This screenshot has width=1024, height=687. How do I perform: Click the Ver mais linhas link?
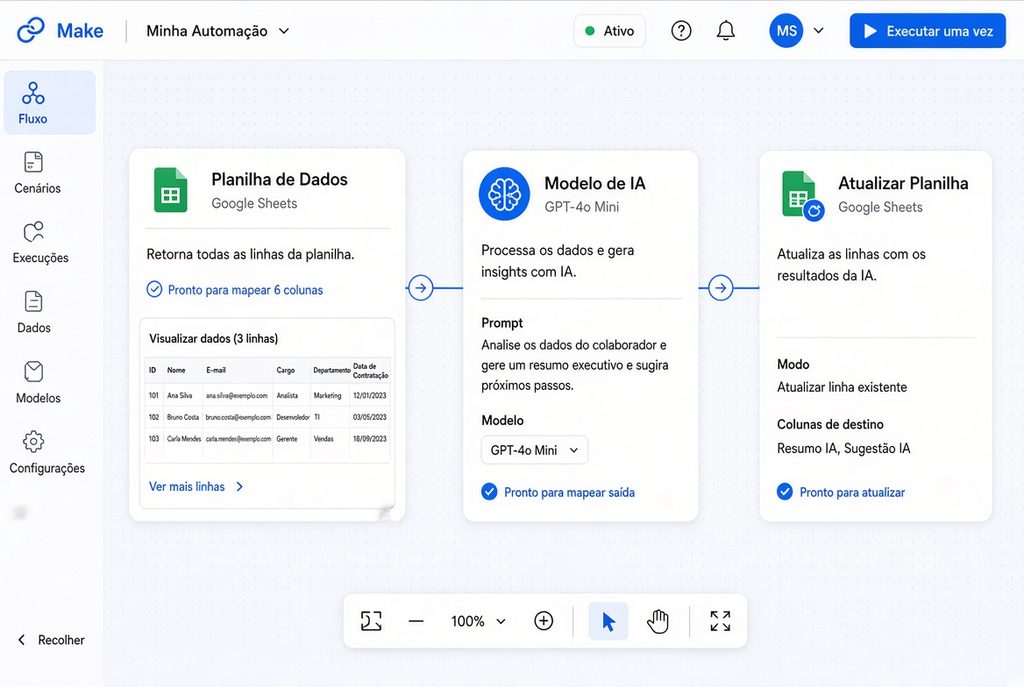pyautogui.click(x=196, y=487)
